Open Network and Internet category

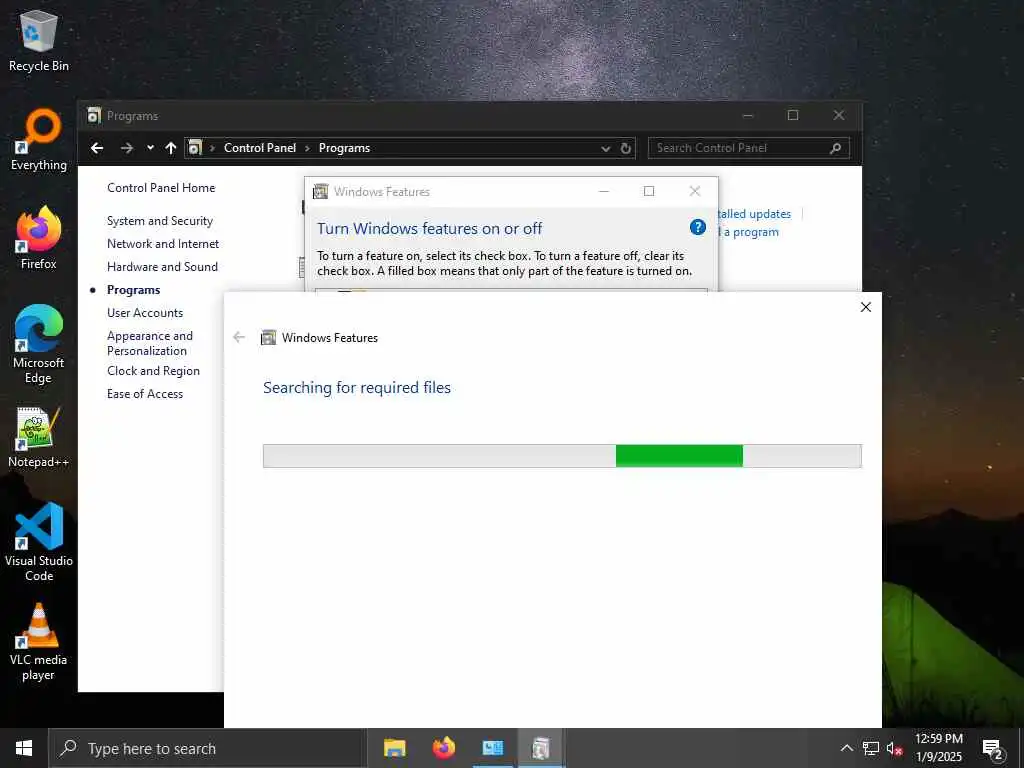pos(163,244)
